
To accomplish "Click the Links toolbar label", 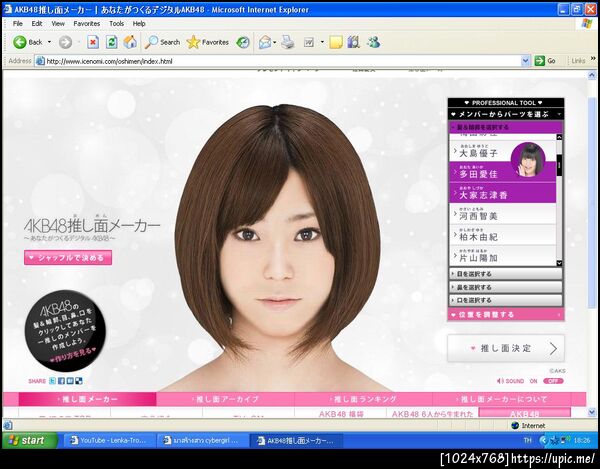I will [578, 61].
